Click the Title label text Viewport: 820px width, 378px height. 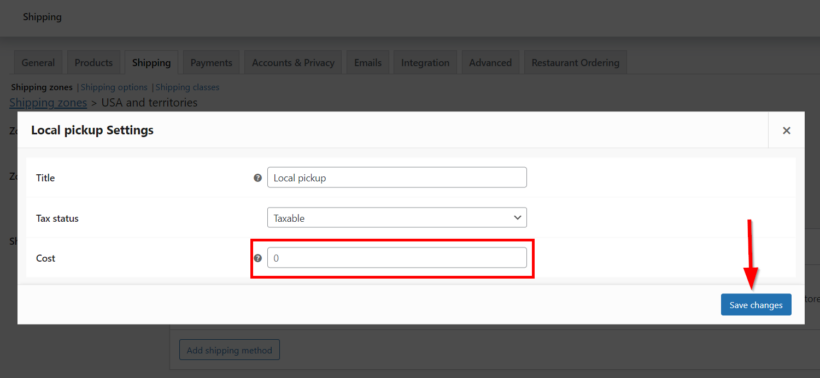click(45, 178)
